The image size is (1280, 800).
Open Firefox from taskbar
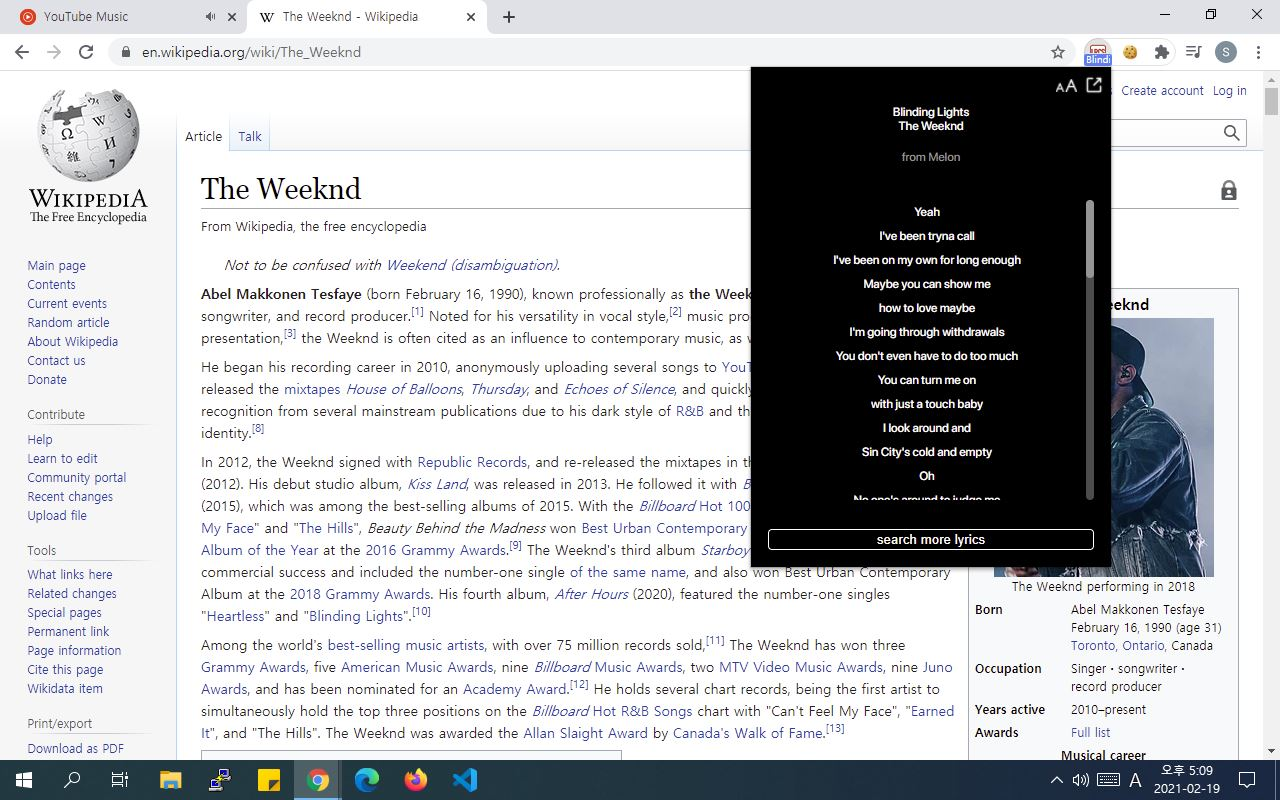click(x=416, y=780)
